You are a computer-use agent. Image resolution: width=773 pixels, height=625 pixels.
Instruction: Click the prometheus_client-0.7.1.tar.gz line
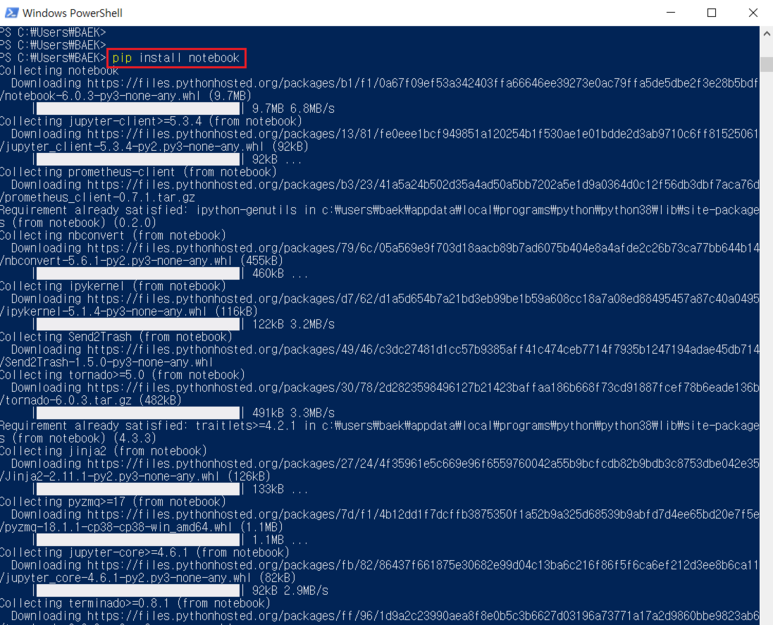click(98, 197)
